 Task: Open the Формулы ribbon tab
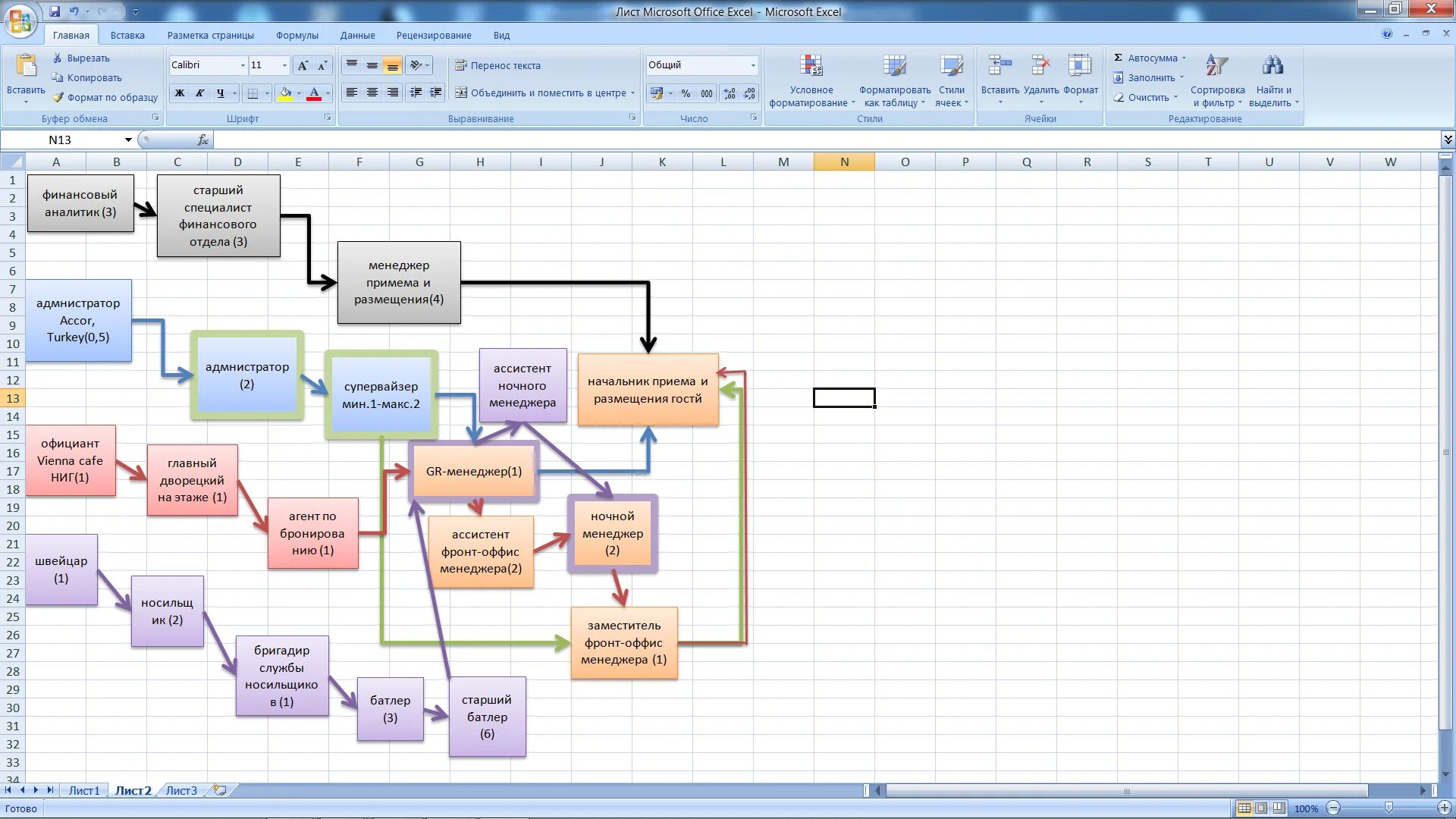coord(297,35)
